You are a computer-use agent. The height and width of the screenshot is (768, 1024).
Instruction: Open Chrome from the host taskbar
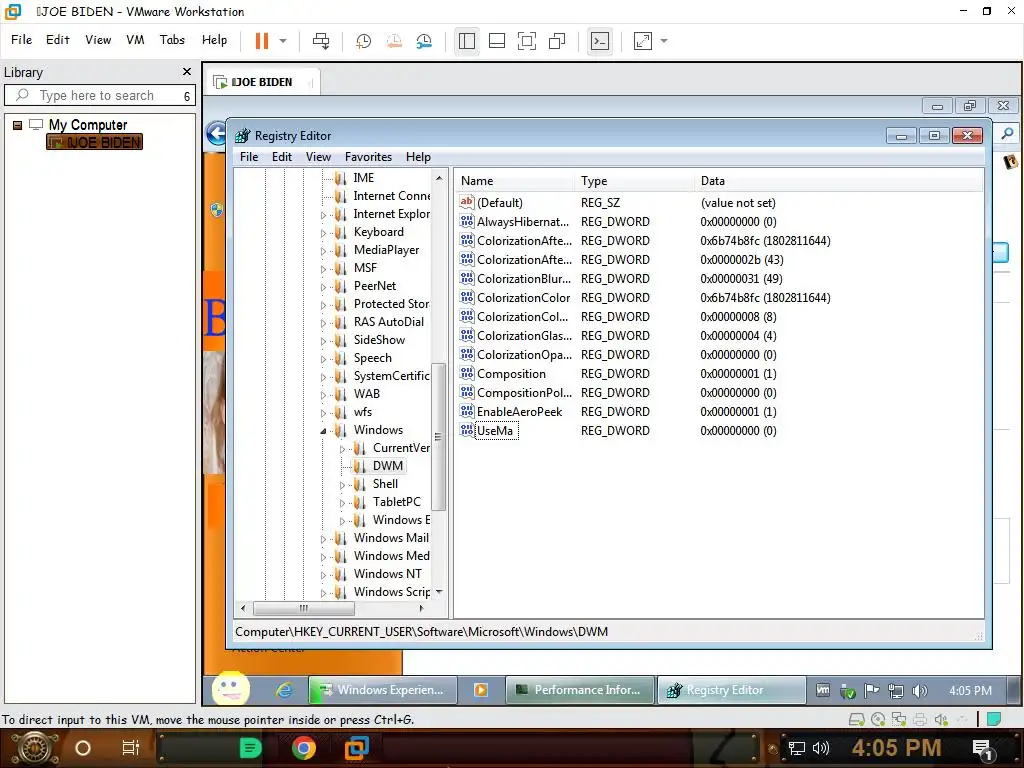click(304, 748)
